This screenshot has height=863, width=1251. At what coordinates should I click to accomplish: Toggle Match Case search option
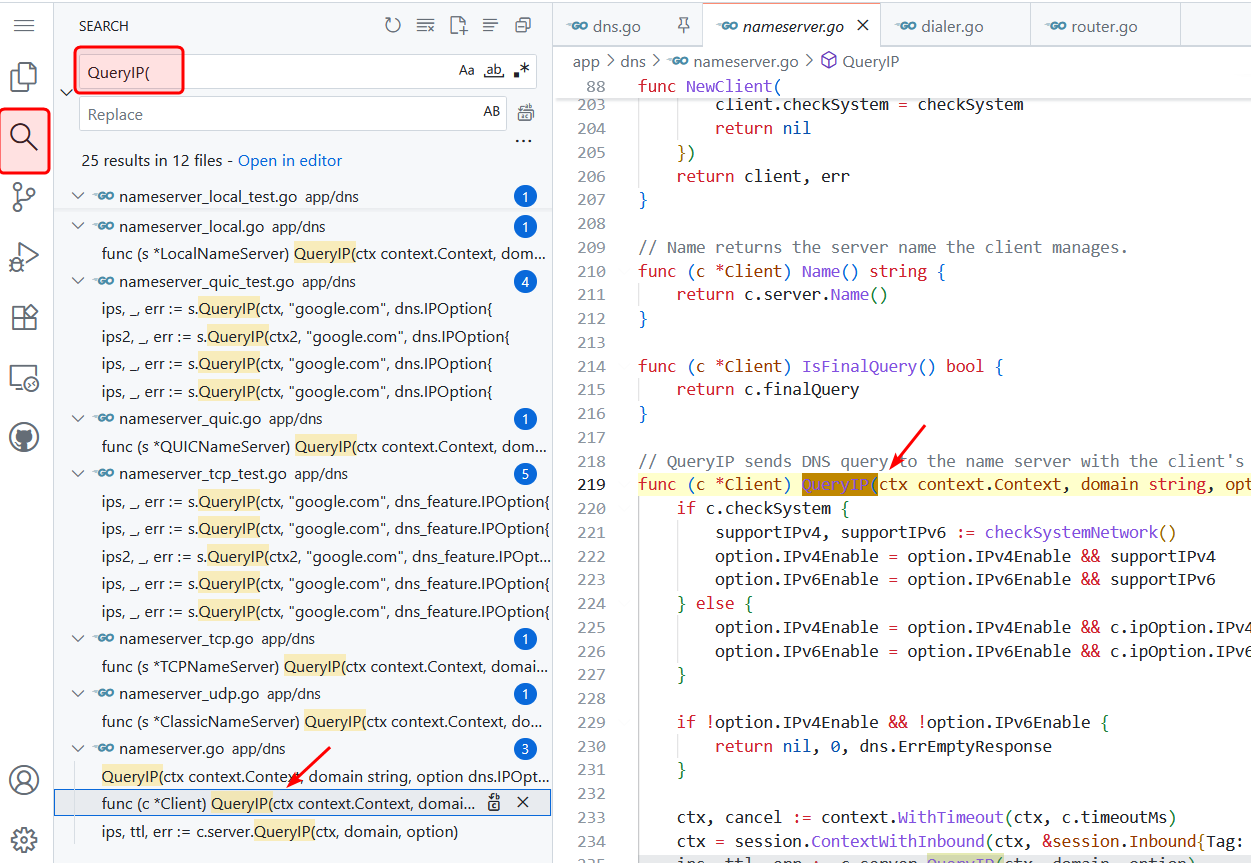[x=467, y=71]
